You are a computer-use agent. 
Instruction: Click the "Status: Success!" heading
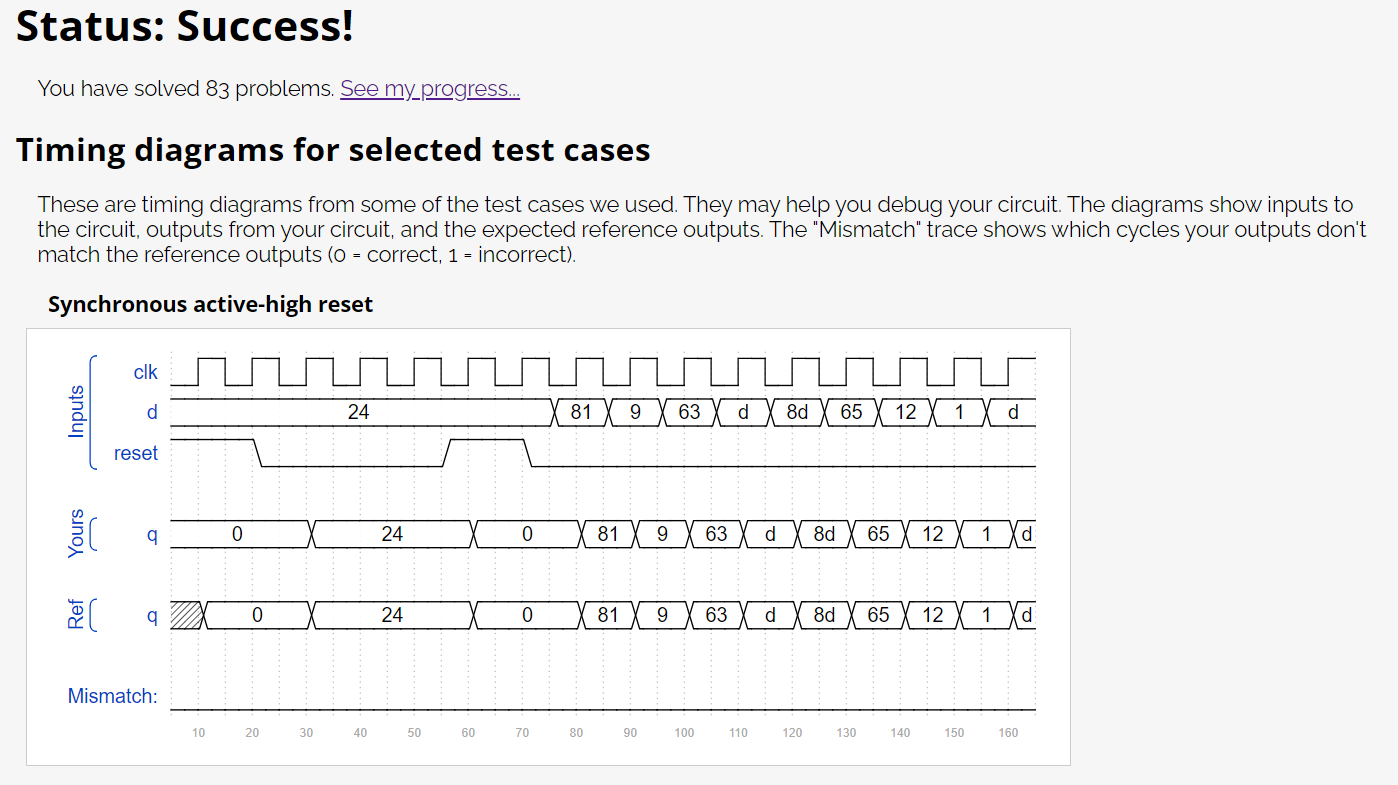point(185,26)
